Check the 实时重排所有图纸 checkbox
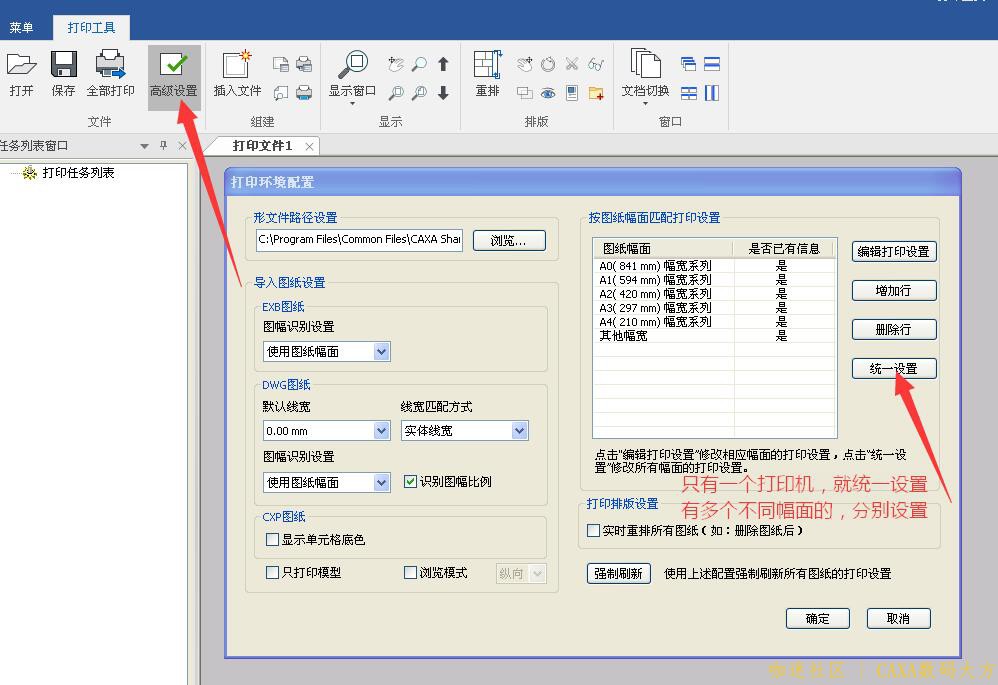This screenshot has height=685, width=998. [x=594, y=531]
